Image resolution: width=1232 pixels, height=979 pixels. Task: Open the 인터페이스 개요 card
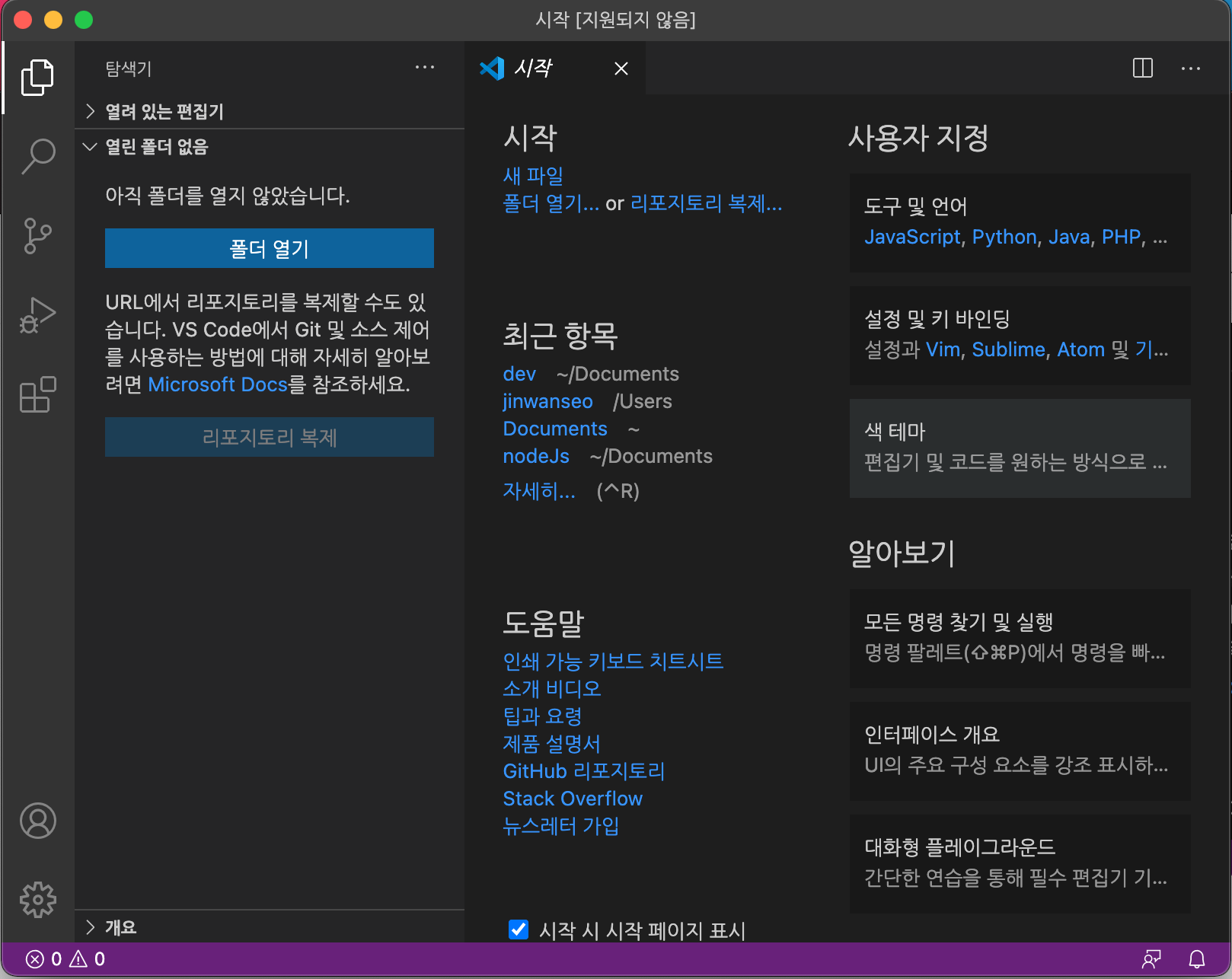click(1020, 751)
